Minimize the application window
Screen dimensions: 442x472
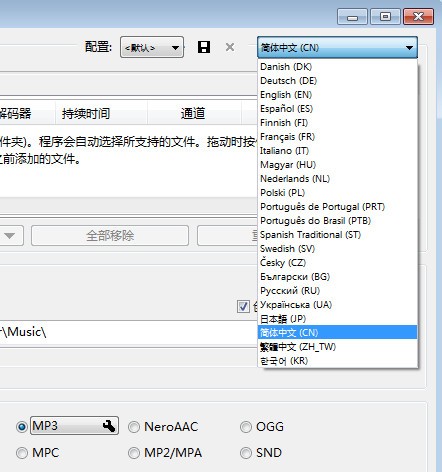pos(352,17)
